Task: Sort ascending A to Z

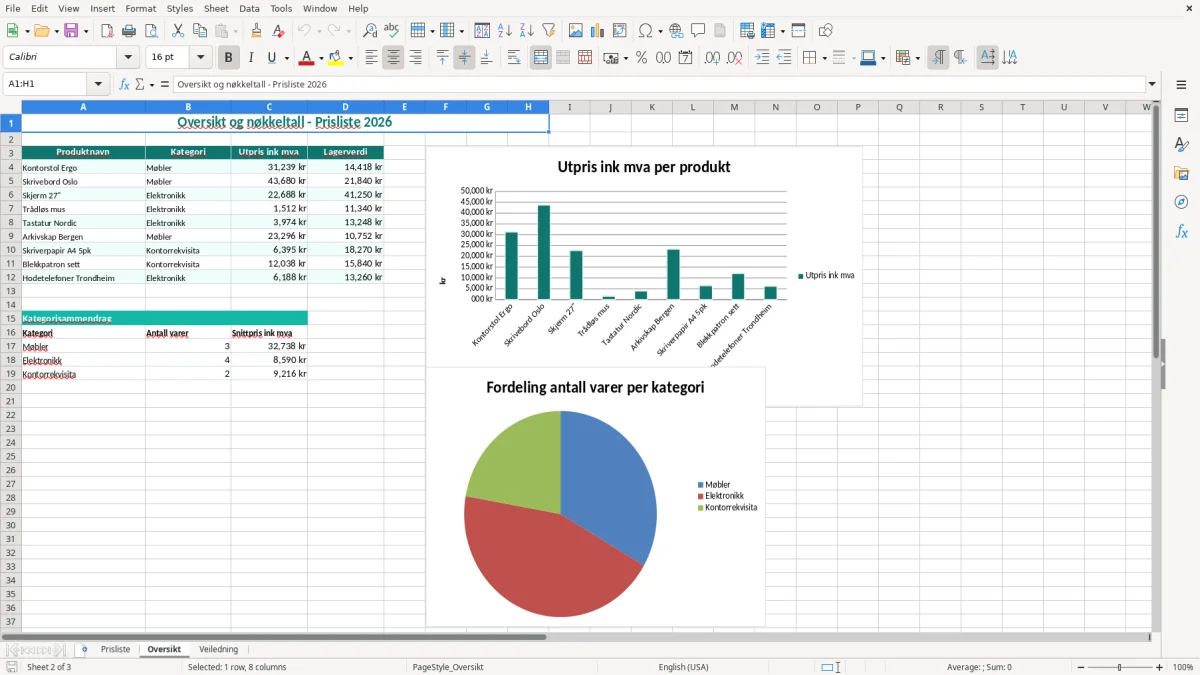Action: (505, 31)
